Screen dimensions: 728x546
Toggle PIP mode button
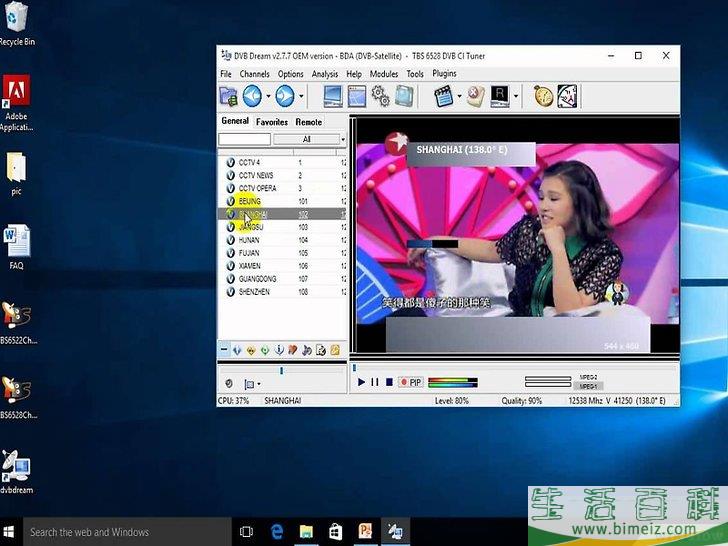410,382
